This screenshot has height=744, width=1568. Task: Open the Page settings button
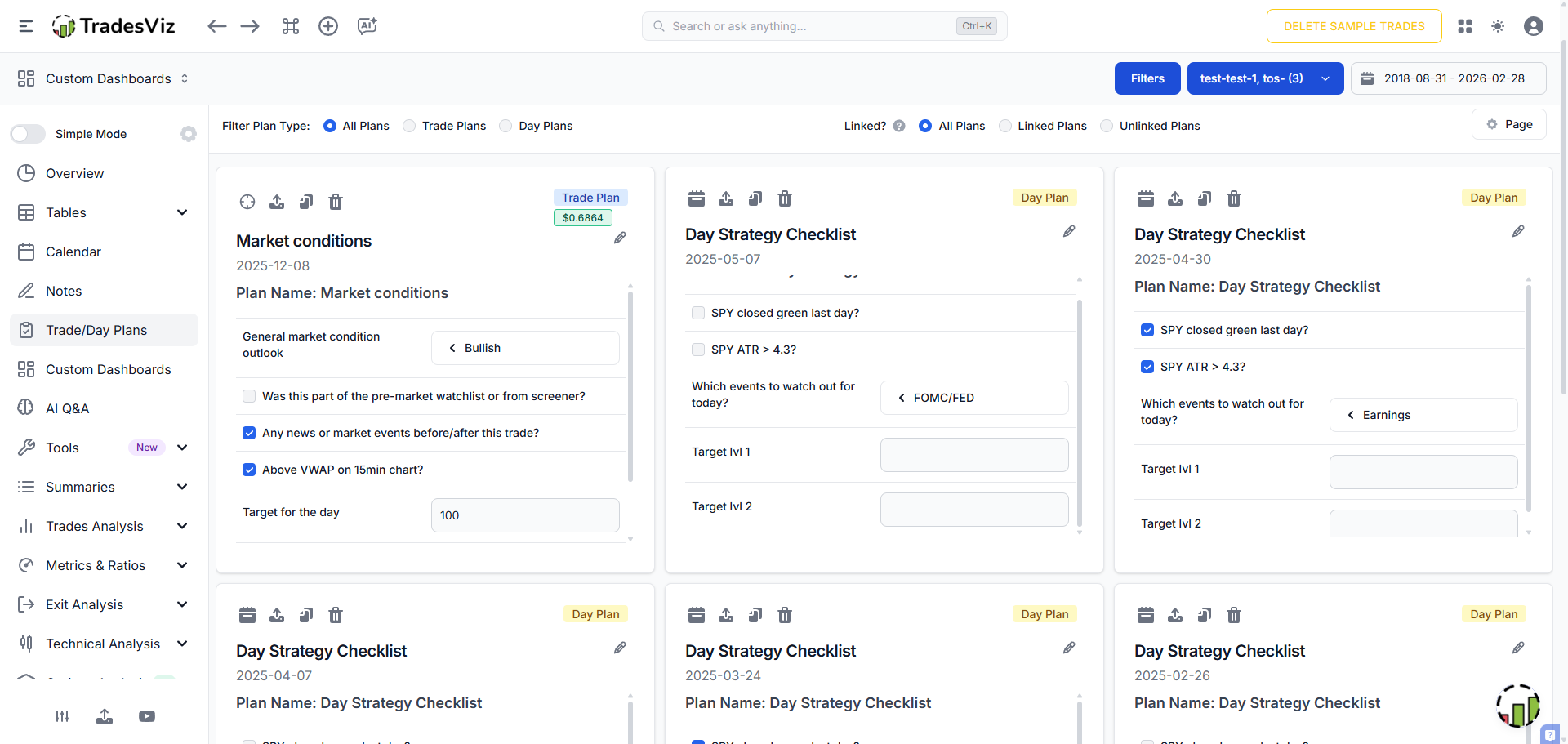point(1509,124)
